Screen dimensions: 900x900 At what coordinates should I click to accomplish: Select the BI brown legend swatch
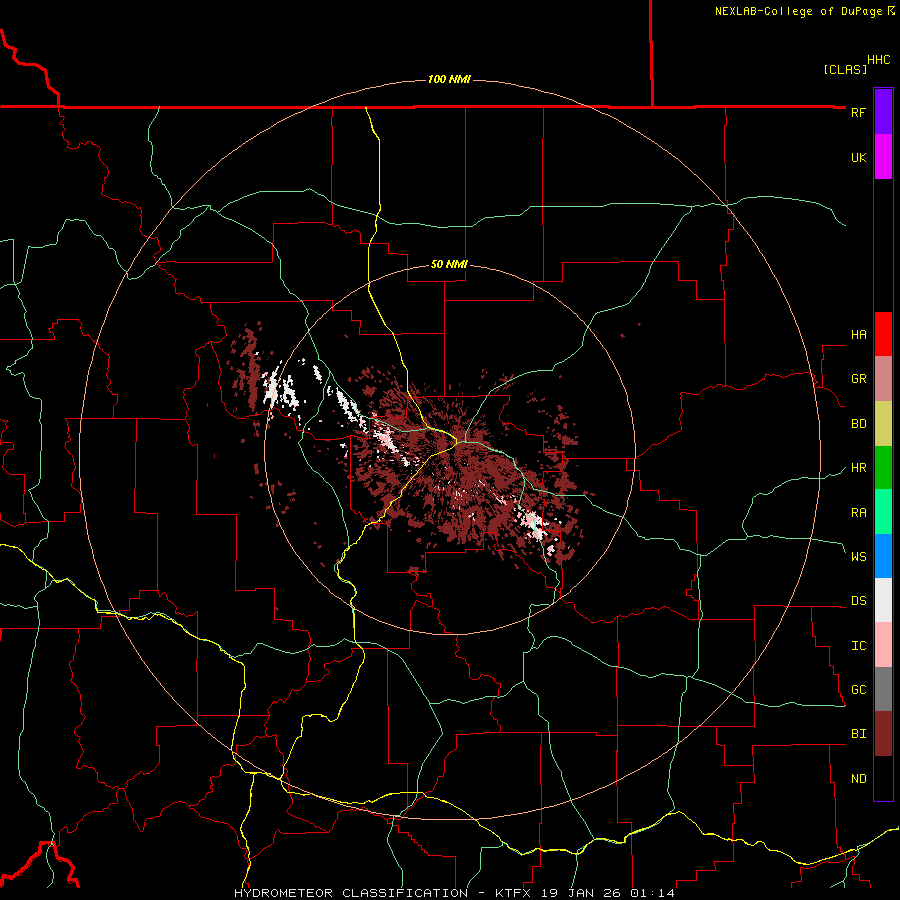[883, 734]
